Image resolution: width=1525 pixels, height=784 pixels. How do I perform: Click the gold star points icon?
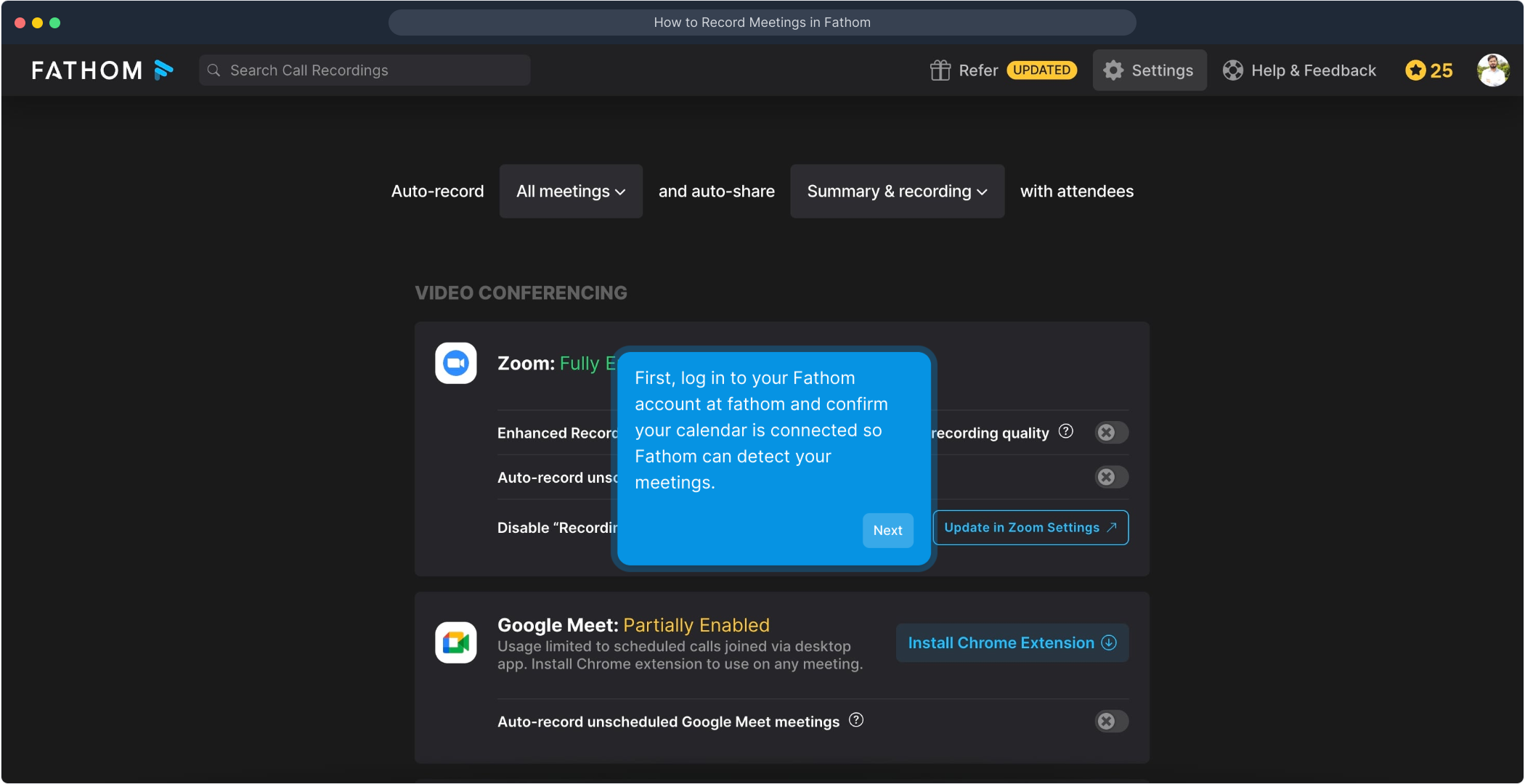pyautogui.click(x=1415, y=70)
